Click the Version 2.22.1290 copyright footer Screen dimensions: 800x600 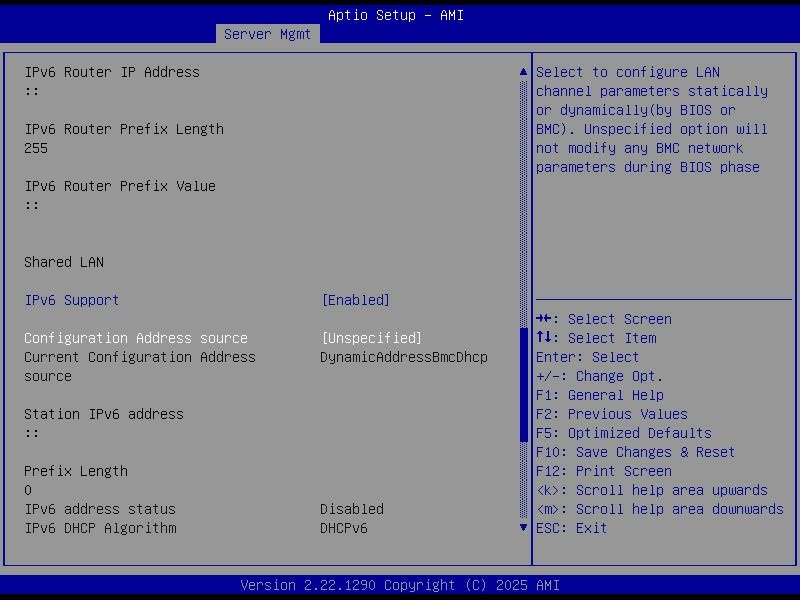tap(400, 585)
